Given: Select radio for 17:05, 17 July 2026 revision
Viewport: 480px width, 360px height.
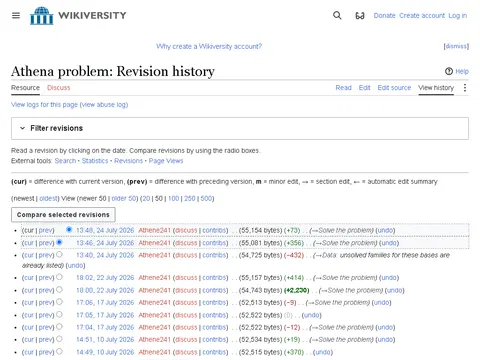Looking at the screenshot, I should tap(59, 314).
